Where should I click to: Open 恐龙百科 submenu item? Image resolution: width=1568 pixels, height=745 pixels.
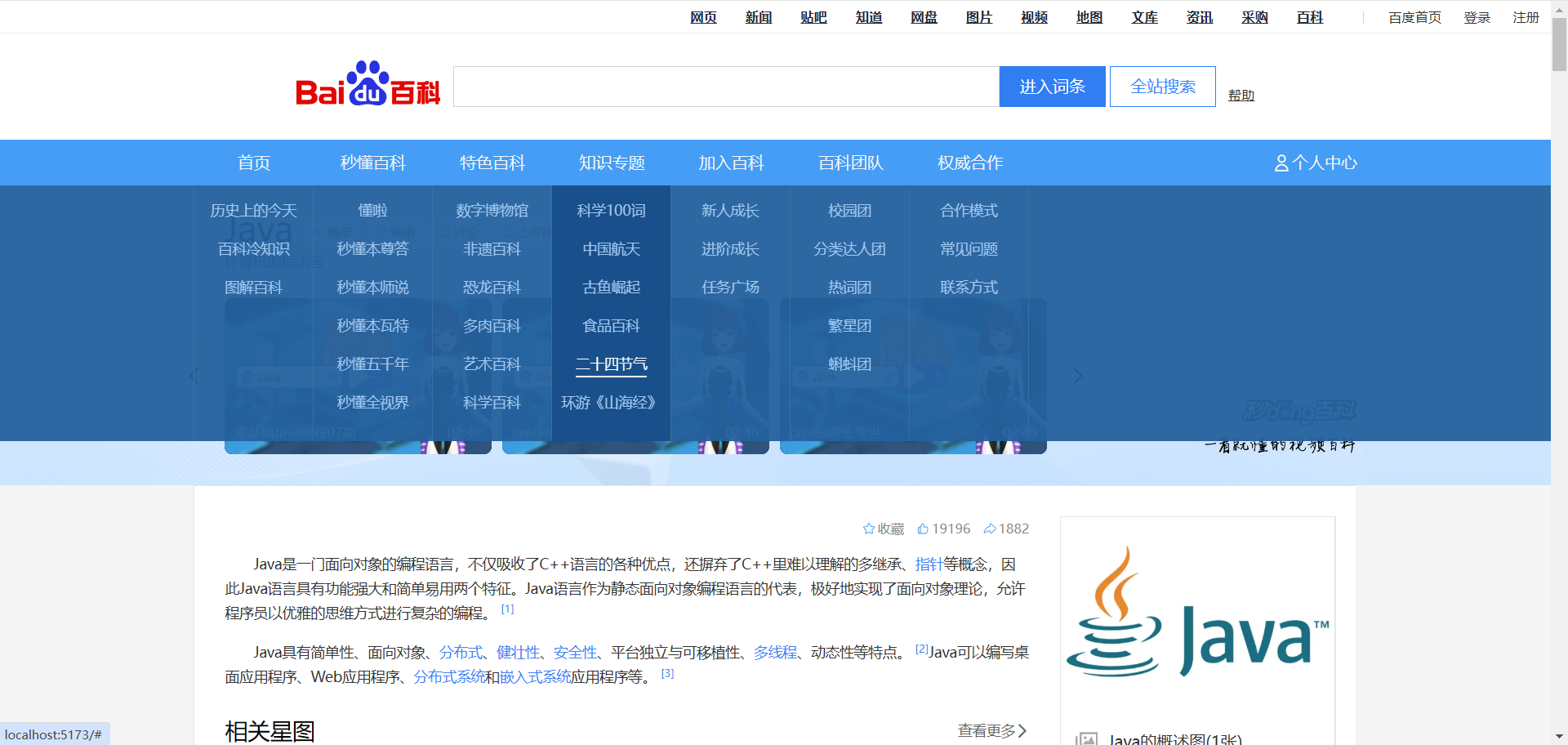492,288
